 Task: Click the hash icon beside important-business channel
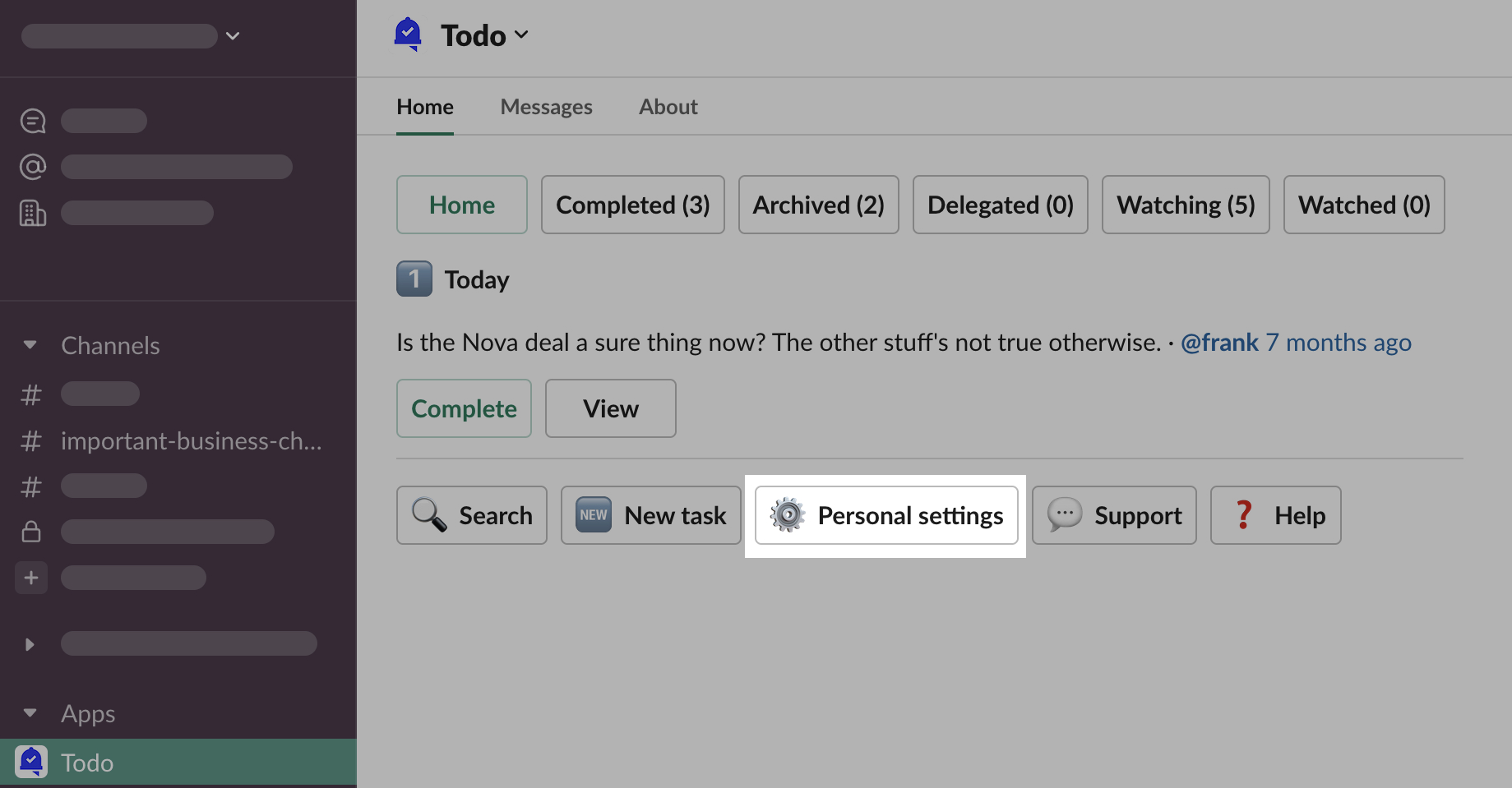coord(31,441)
